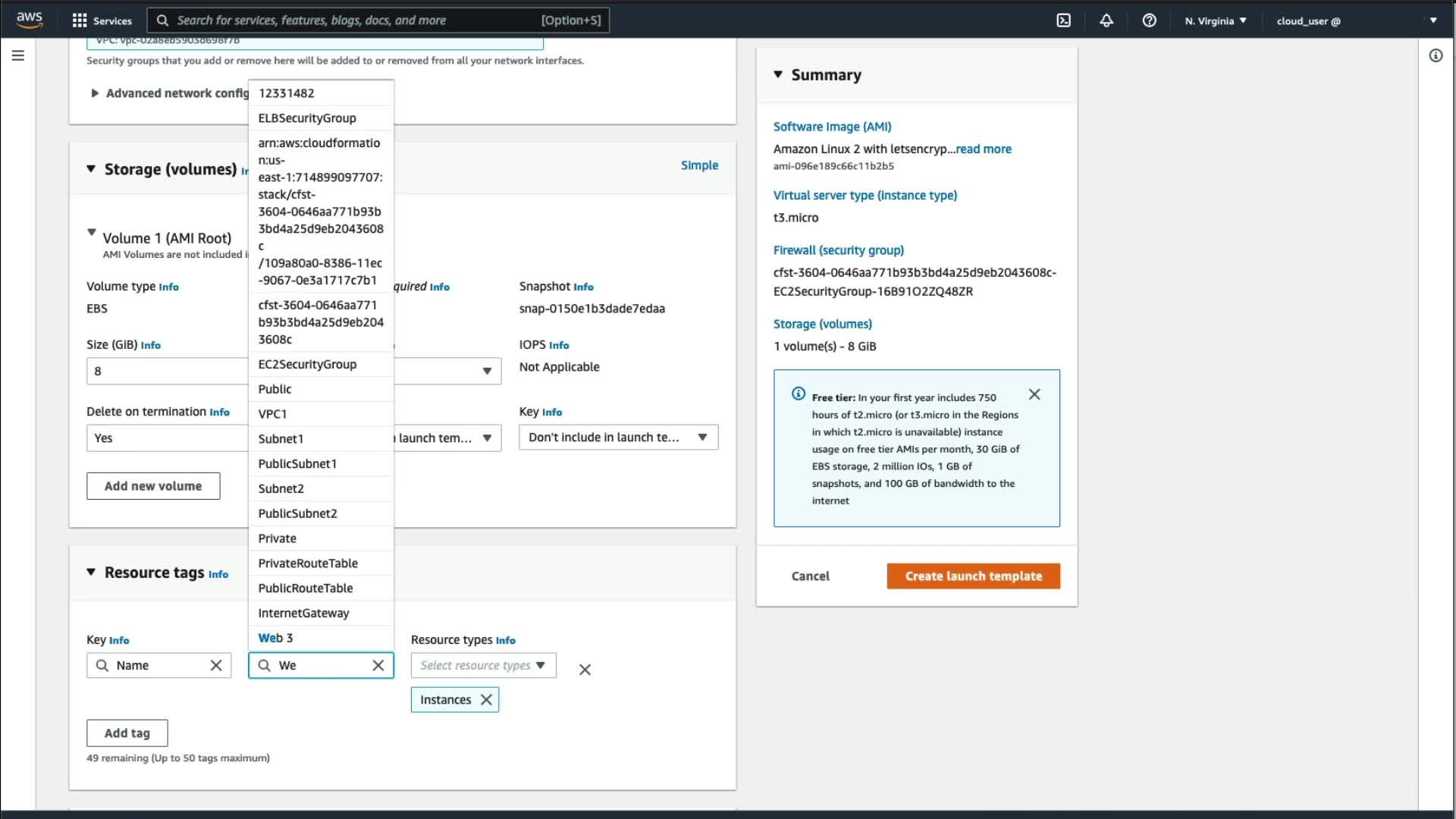Clear the Name tag key field
Screen dimensions: 1456x819
point(216,665)
